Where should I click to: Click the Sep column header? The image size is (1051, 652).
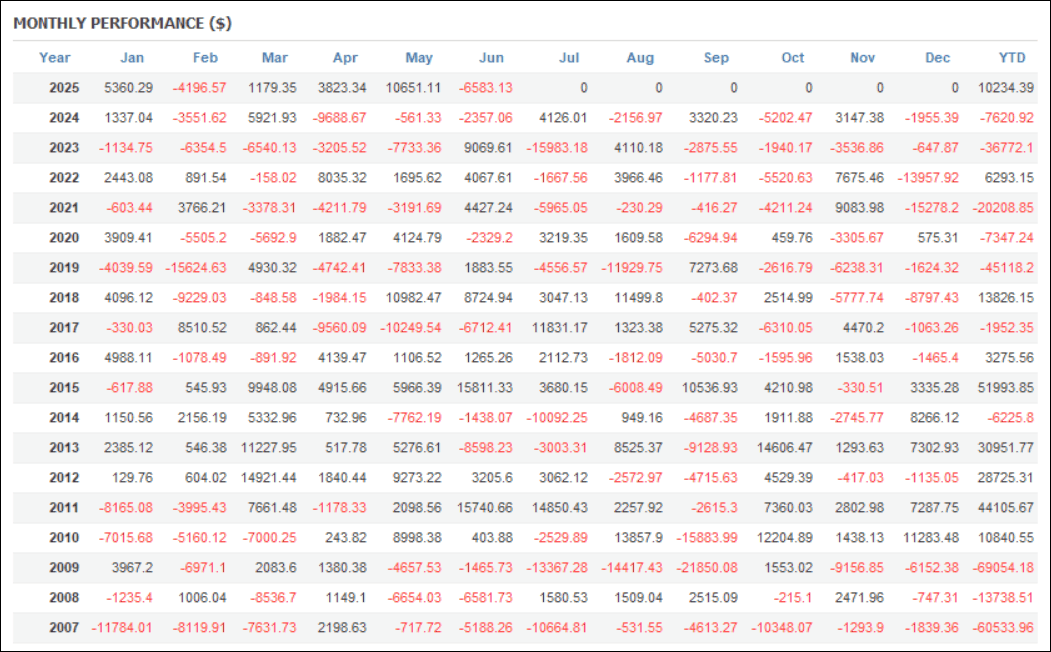coord(716,58)
